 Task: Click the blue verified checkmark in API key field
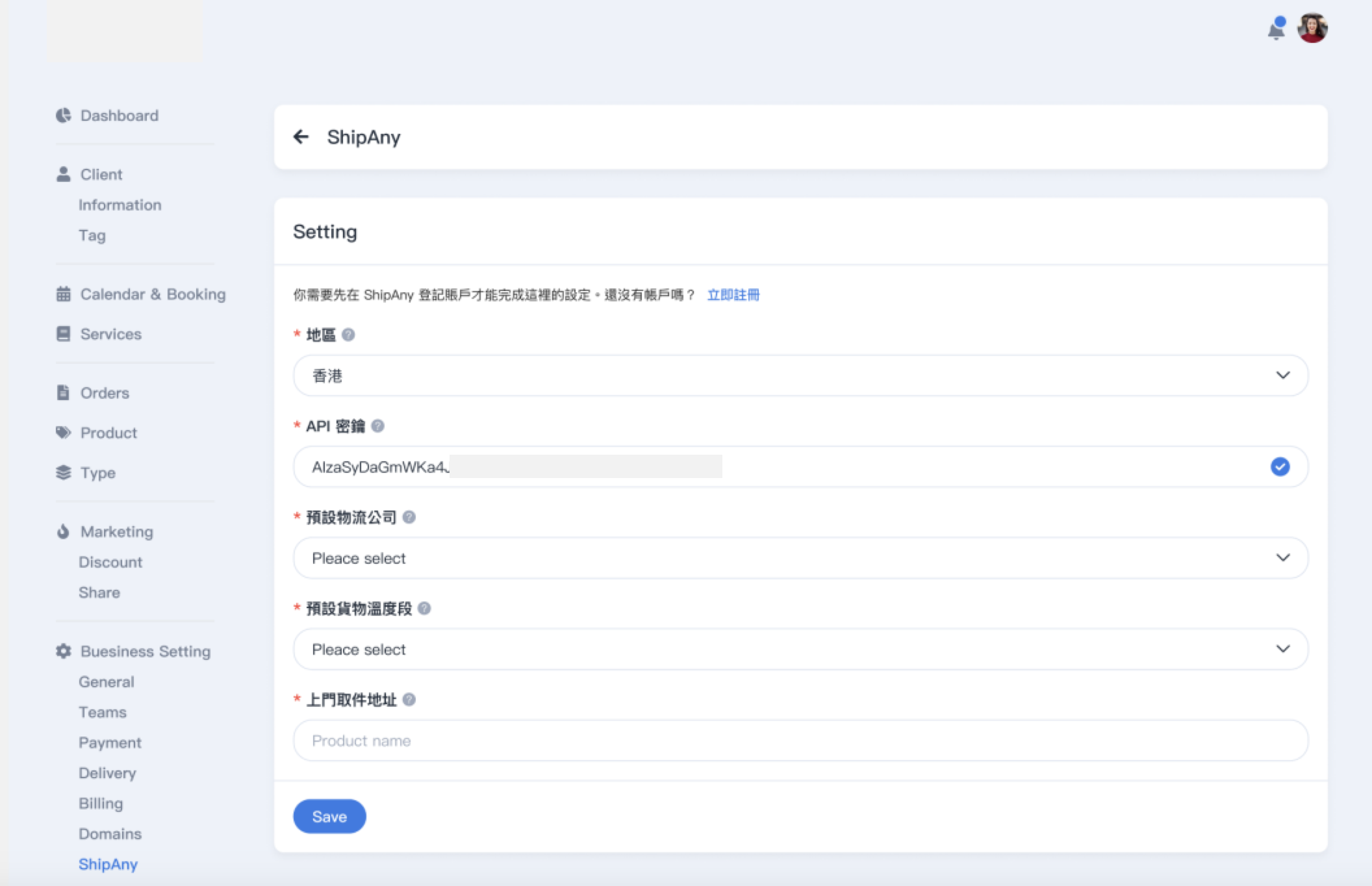[1280, 466]
